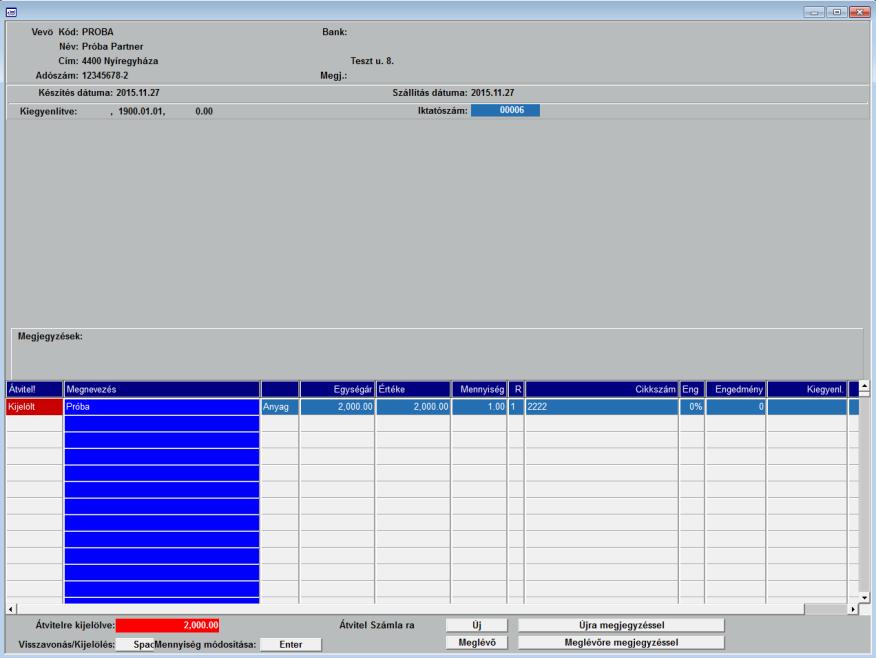
Task: Click the street text Teszt u. 8.
Action: pyautogui.click(x=372, y=61)
